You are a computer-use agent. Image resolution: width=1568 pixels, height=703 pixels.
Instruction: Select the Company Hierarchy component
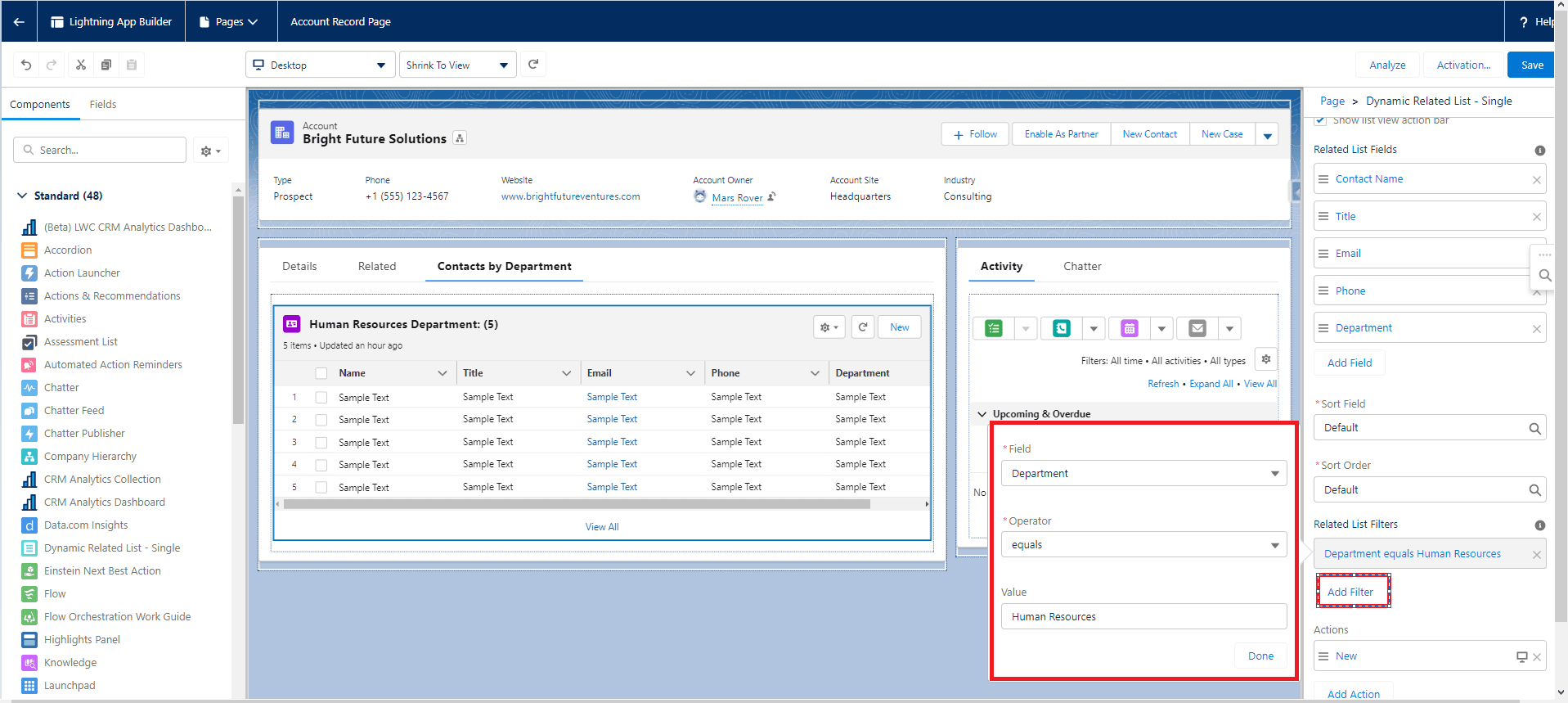[x=90, y=457]
